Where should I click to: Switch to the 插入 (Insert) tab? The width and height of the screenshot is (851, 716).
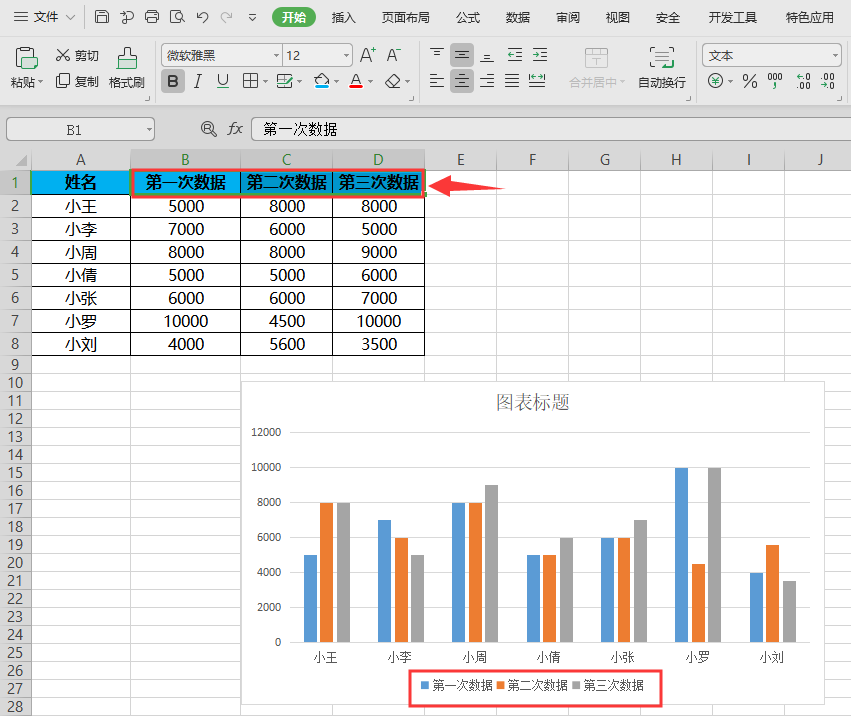click(x=343, y=17)
